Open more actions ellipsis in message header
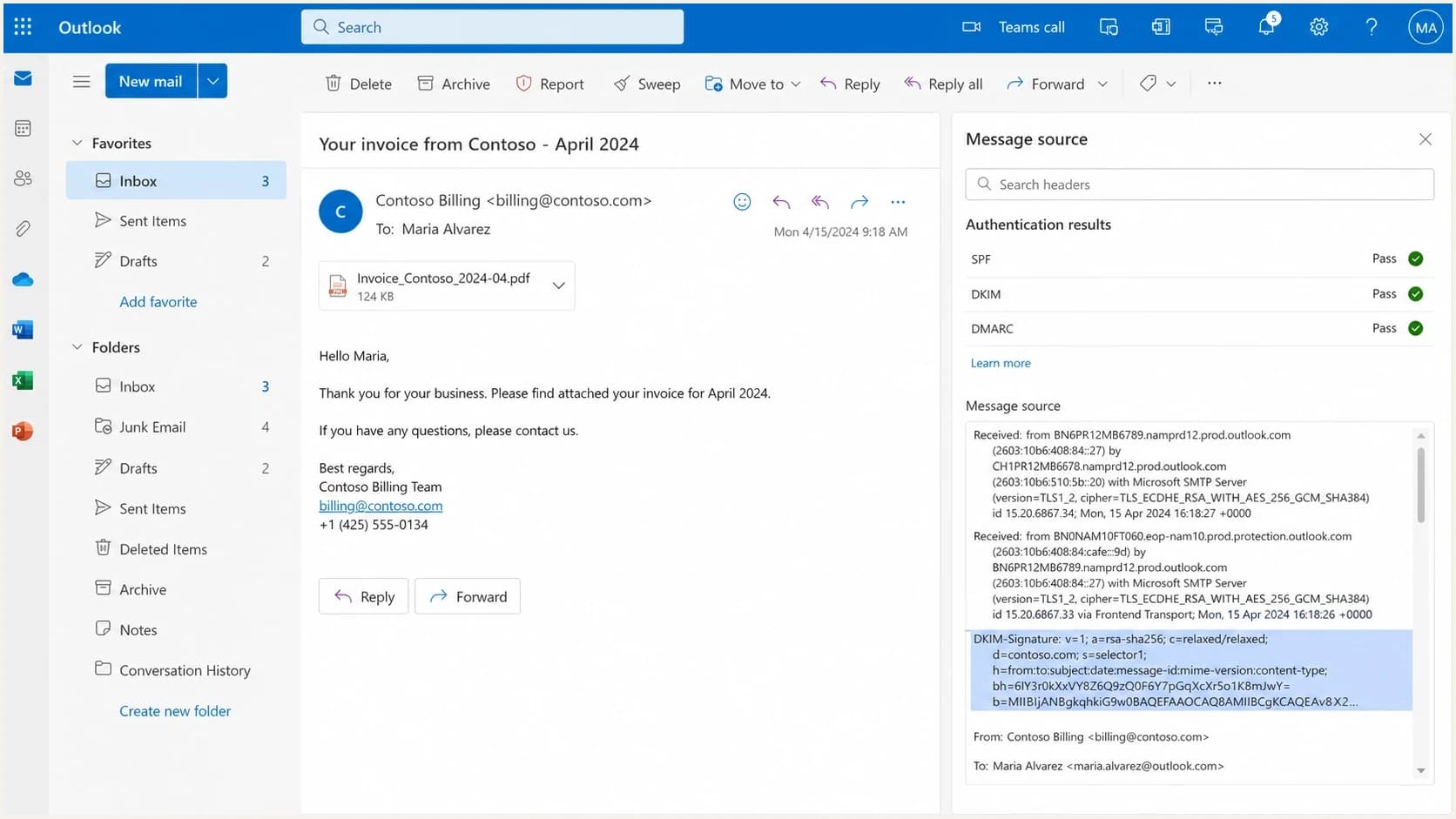1456x819 pixels. 898,202
